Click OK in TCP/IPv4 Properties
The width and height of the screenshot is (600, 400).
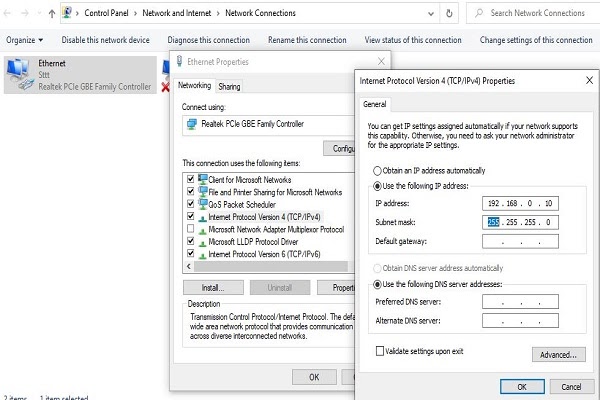pos(522,387)
